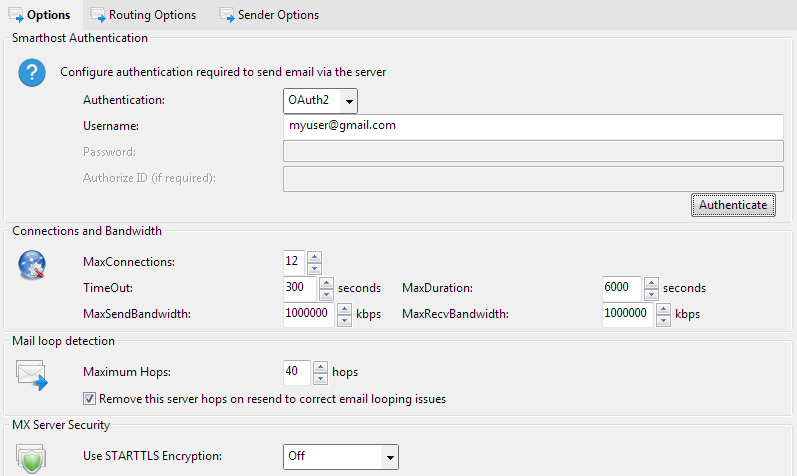Click the green shield MX Security icon

click(33, 460)
